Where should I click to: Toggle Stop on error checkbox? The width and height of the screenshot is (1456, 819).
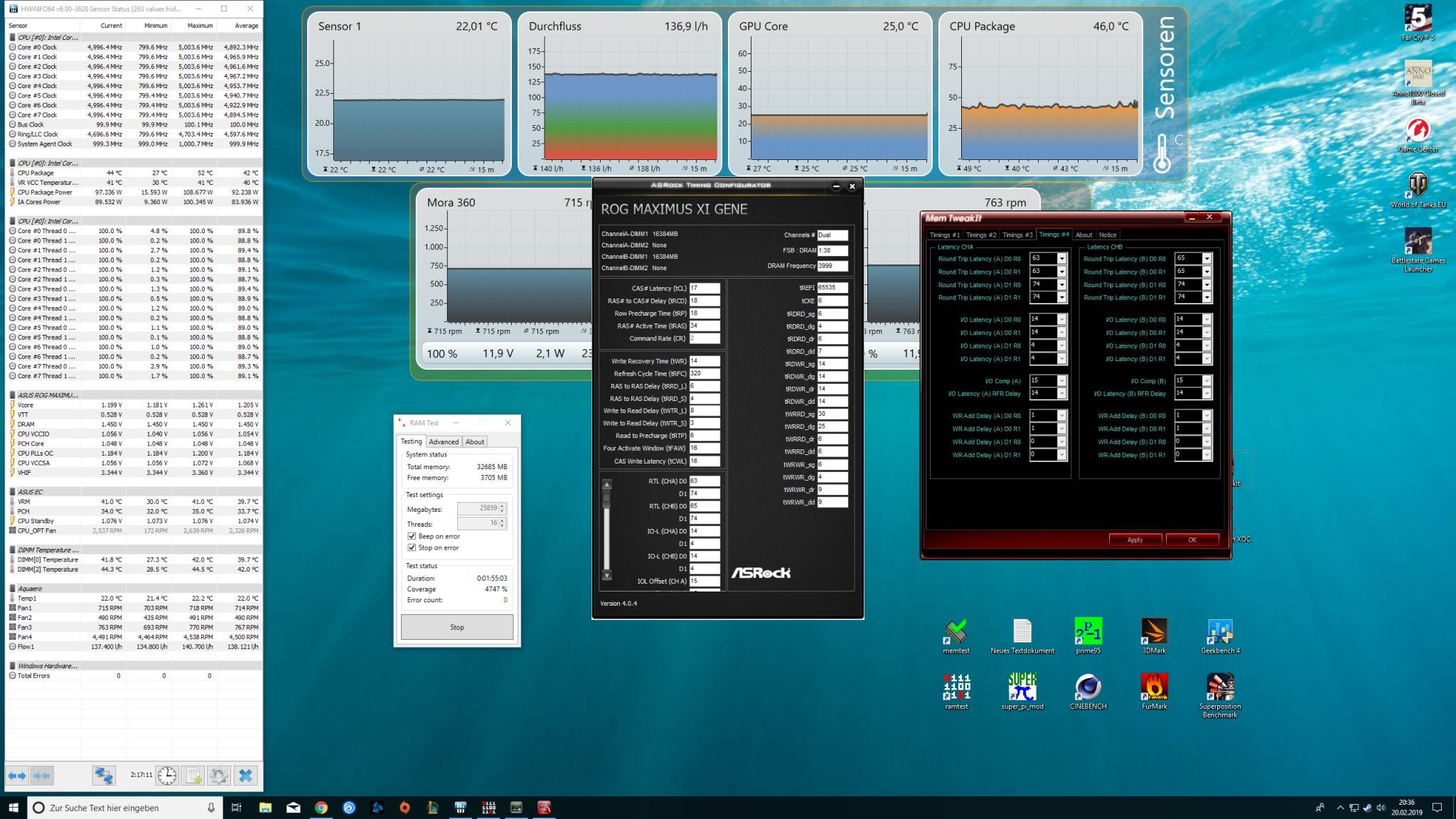click(412, 547)
